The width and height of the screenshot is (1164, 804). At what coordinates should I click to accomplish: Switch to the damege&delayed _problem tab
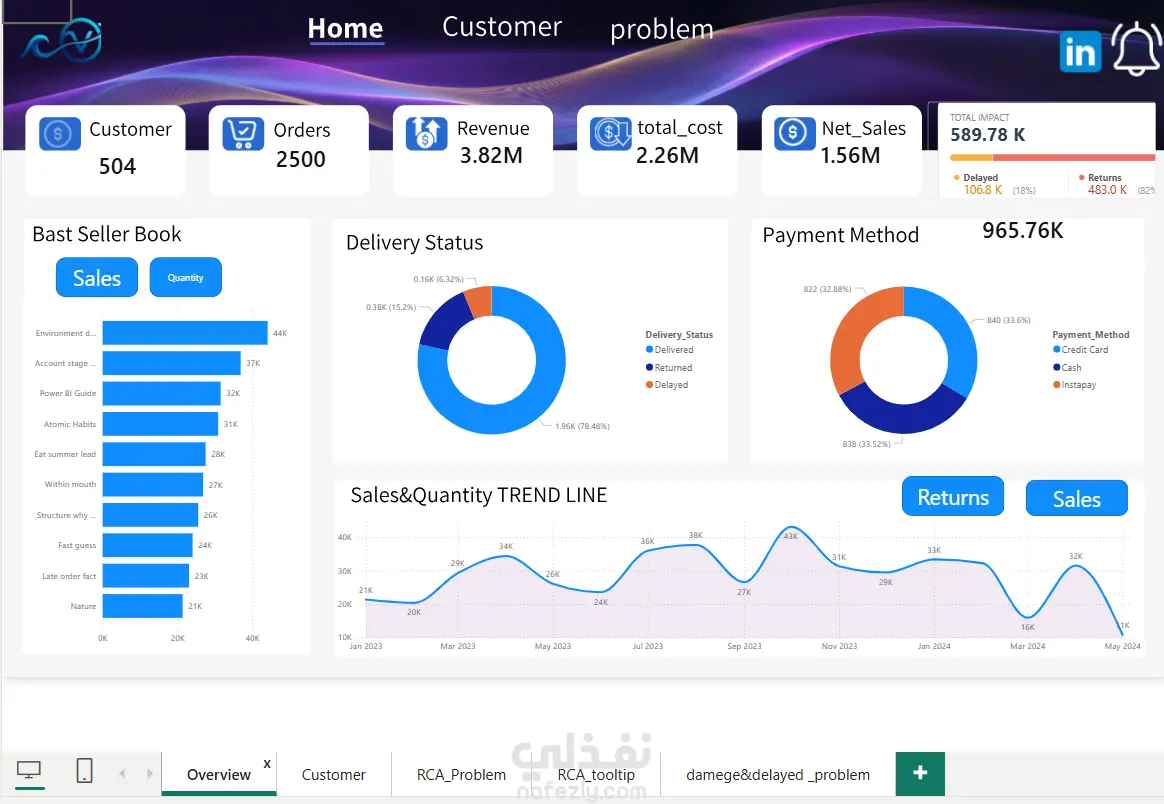coord(777,774)
